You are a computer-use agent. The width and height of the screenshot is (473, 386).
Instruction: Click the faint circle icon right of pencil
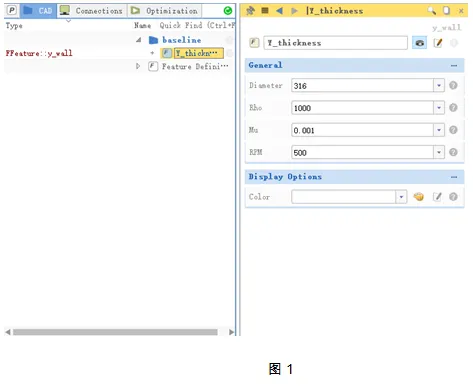point(454,43)
